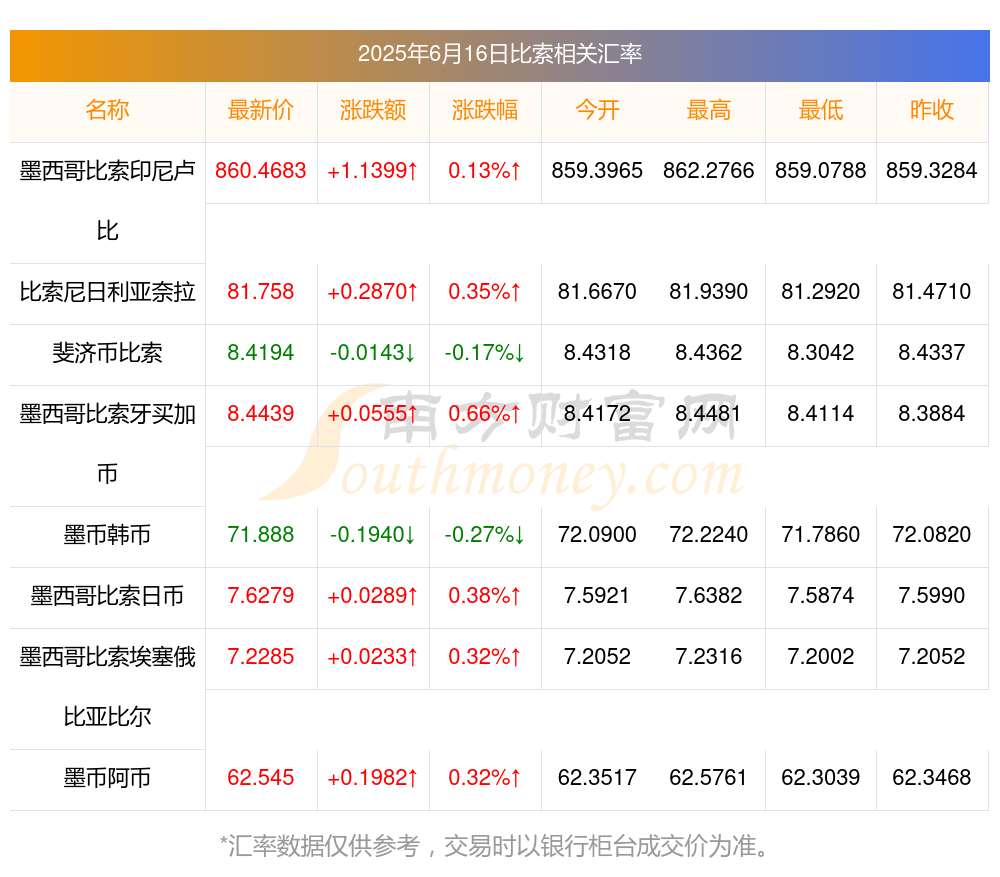Image resolution: width=1000 pixels, height=877 pixels.
Task: Click the change value -0.0143↓
Action: pos(372,353)
